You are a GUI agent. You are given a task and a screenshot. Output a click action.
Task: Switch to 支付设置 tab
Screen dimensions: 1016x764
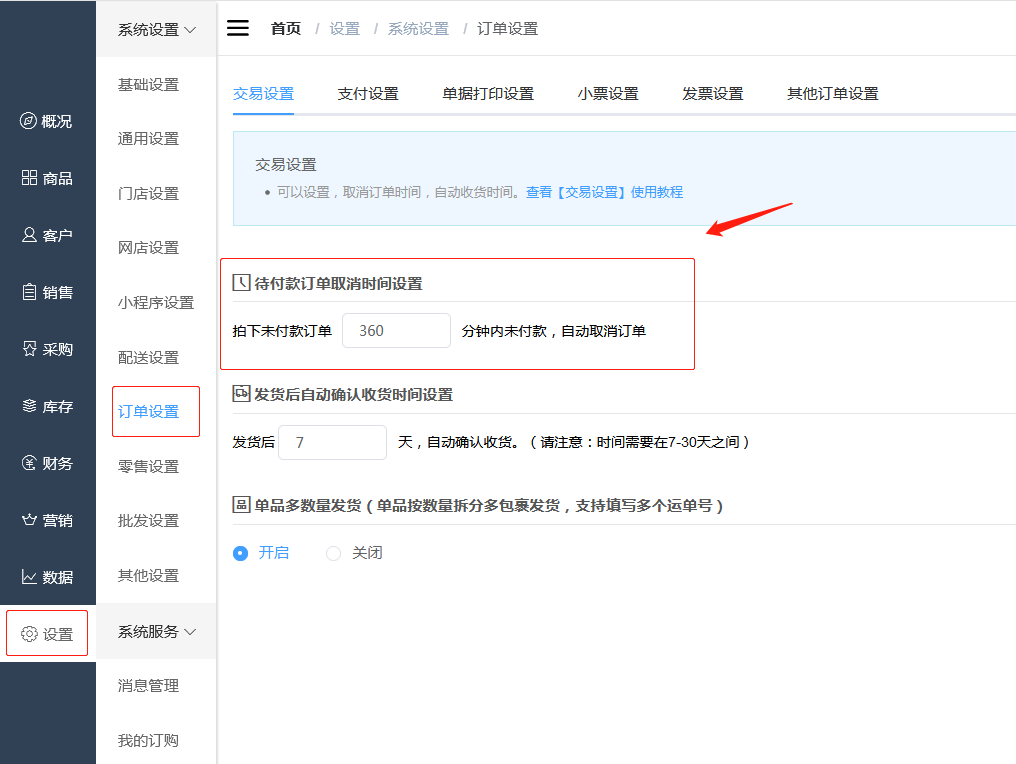click(368, 94)
